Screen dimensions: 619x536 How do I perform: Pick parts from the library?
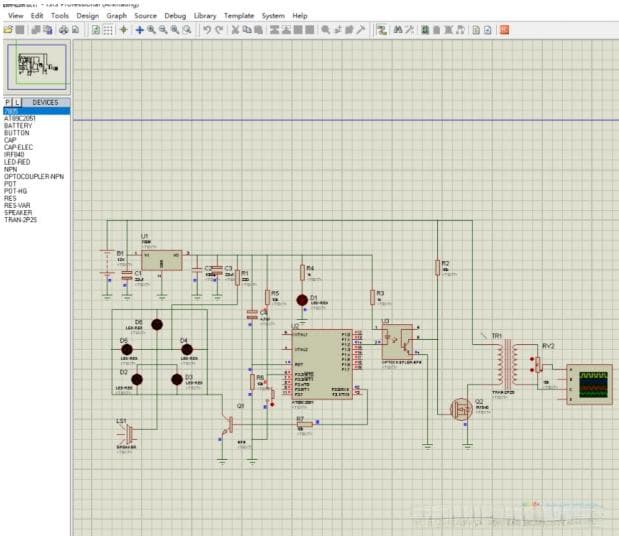pyautogui.click(x=326, y=30)
